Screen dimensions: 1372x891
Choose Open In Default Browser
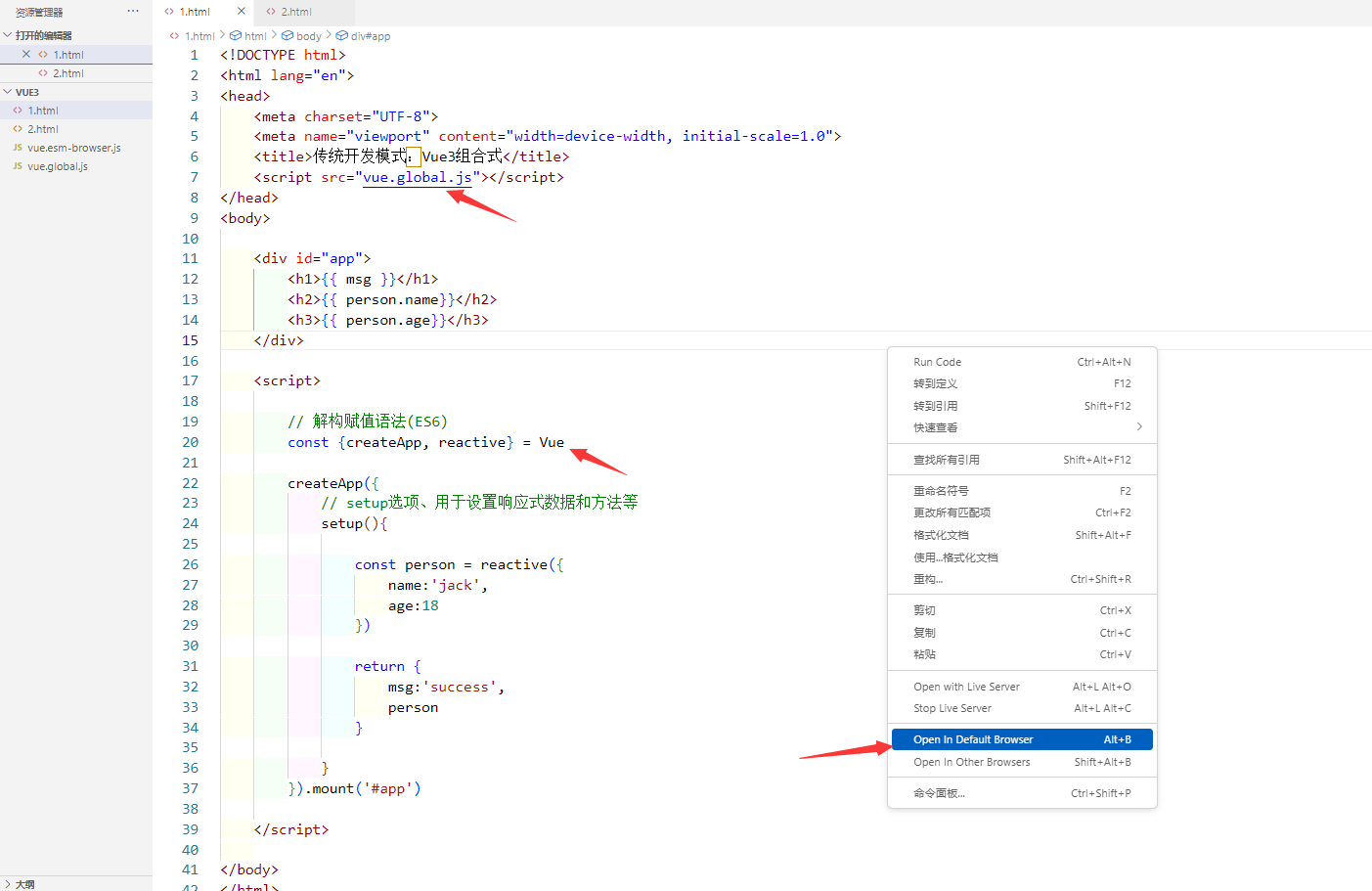pyautogui.click(x=1022, y=739)
